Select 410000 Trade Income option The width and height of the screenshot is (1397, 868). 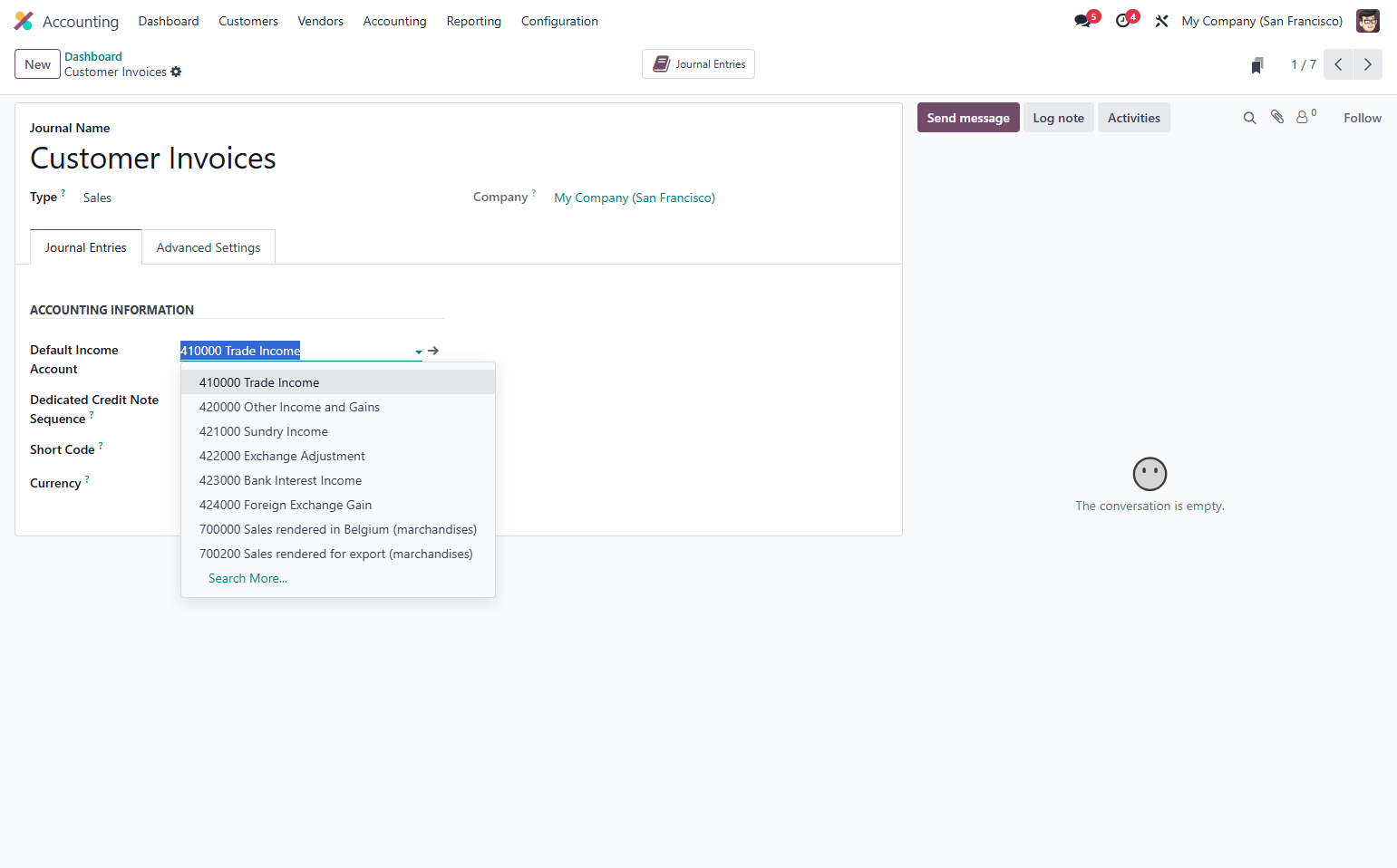[x=338, y=382]
